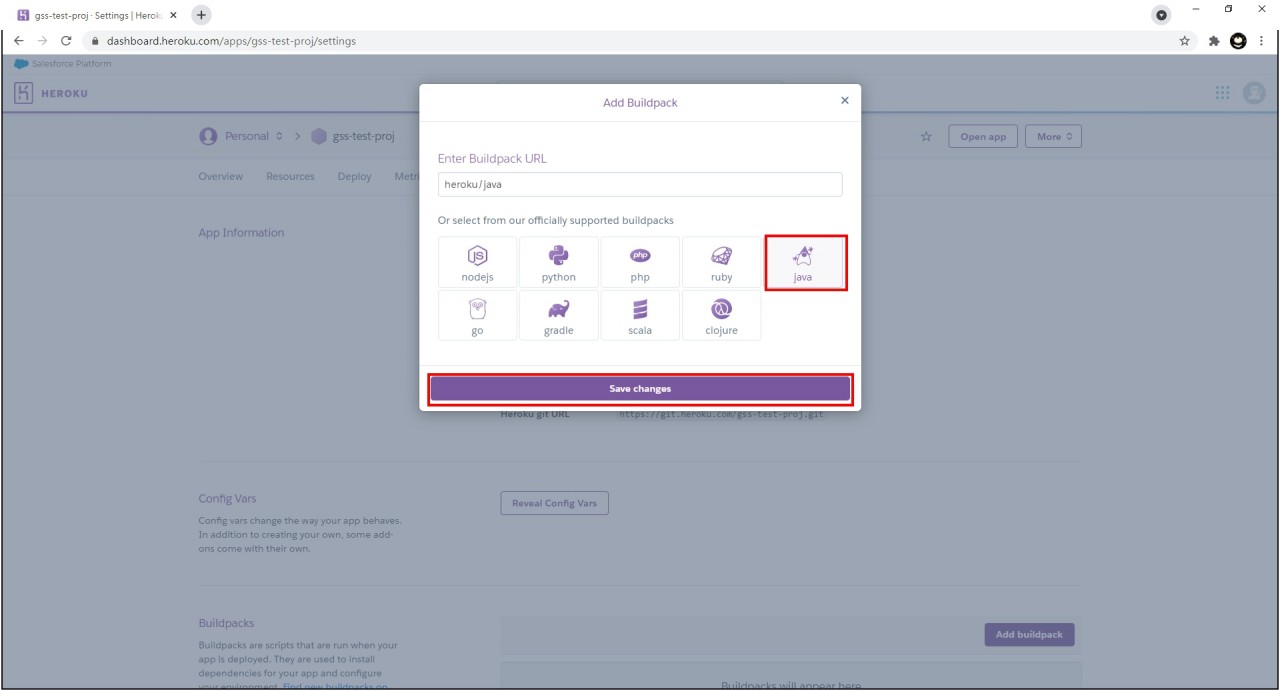This screenshot has height=691, width=1280.
Task: Open the apps grid menu
Action: [x=1222, y=93]
